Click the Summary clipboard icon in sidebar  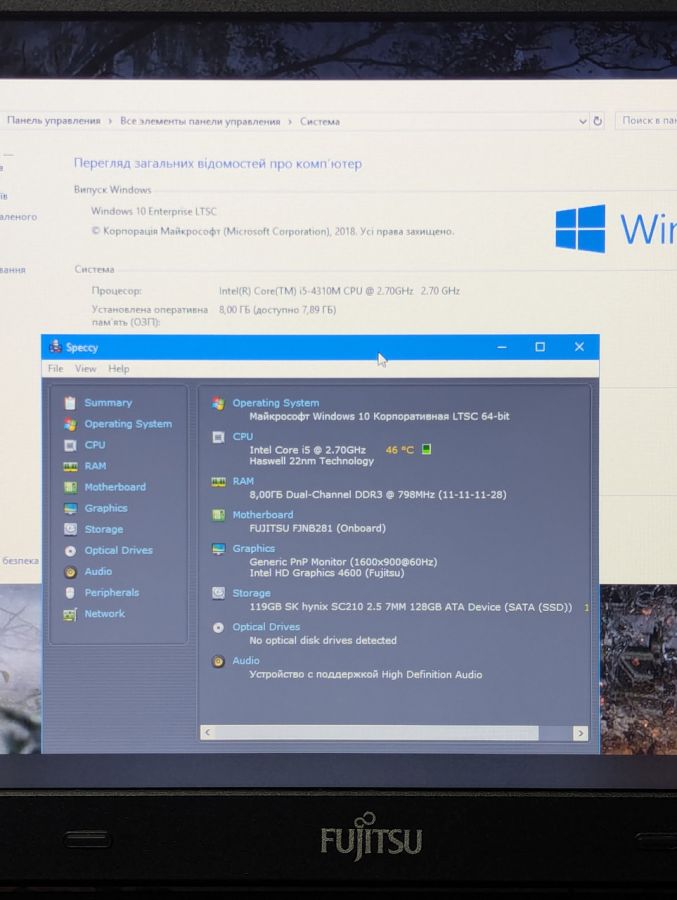click(x=70, y=403)
